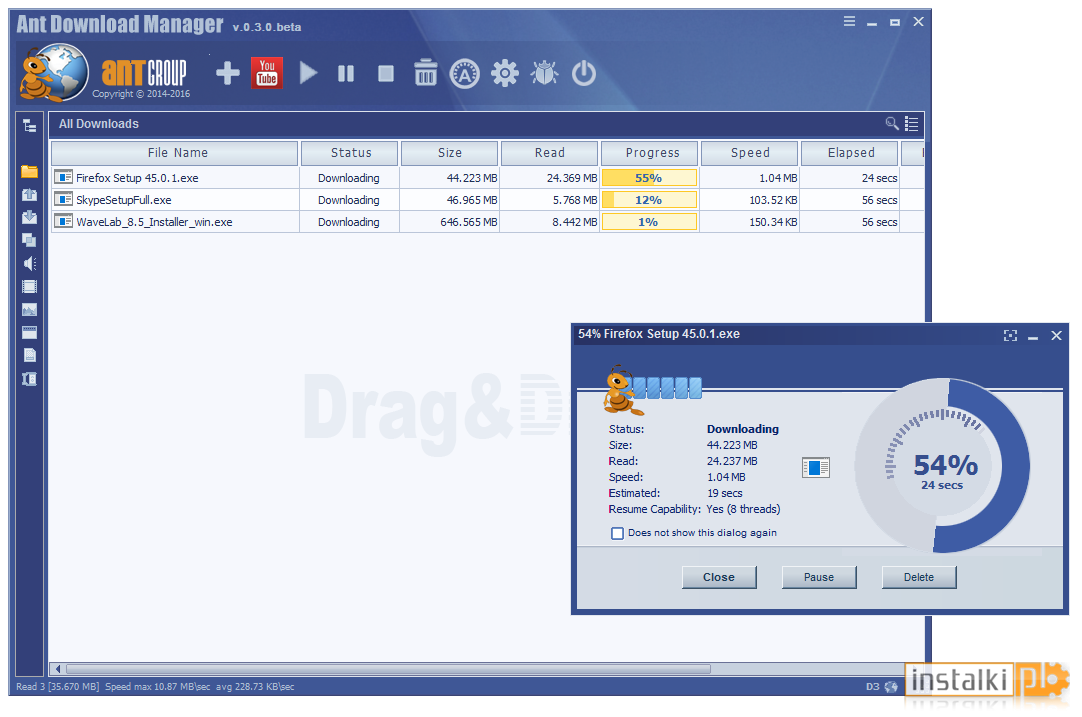Open the YouTube download tool

tap(267, 72)
